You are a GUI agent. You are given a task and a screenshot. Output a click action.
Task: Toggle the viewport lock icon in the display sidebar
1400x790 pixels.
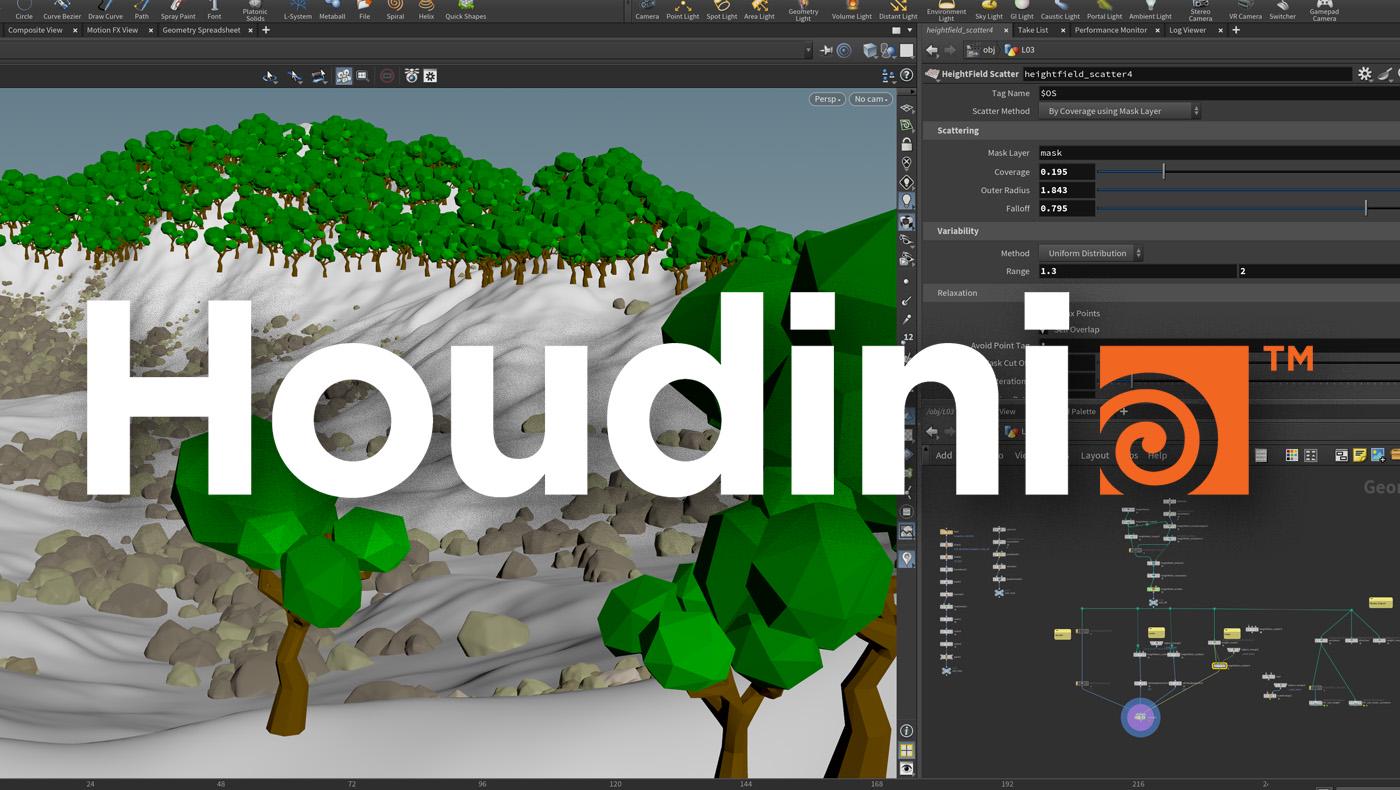pos(906,144)
